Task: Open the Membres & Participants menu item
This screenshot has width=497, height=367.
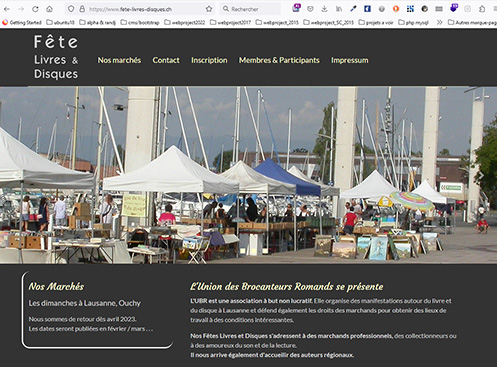Action: [279, 60]
